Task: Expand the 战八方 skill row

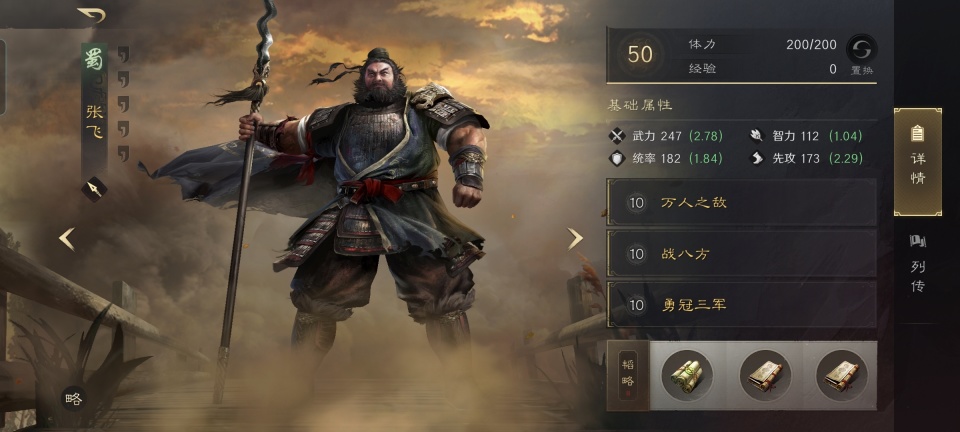Action: pyautogui.click(x=741, y=254)
